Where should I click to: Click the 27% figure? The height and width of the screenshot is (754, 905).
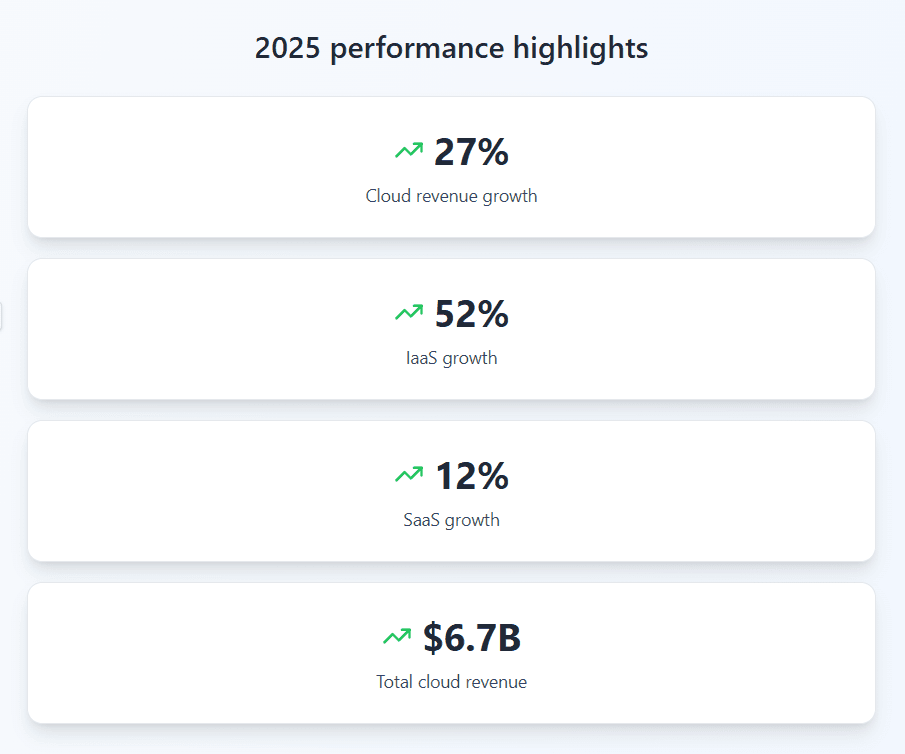(x=471, y=152)
